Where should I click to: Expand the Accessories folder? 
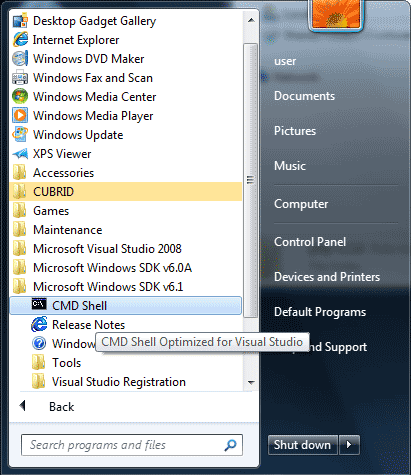(x=126, y=173)
